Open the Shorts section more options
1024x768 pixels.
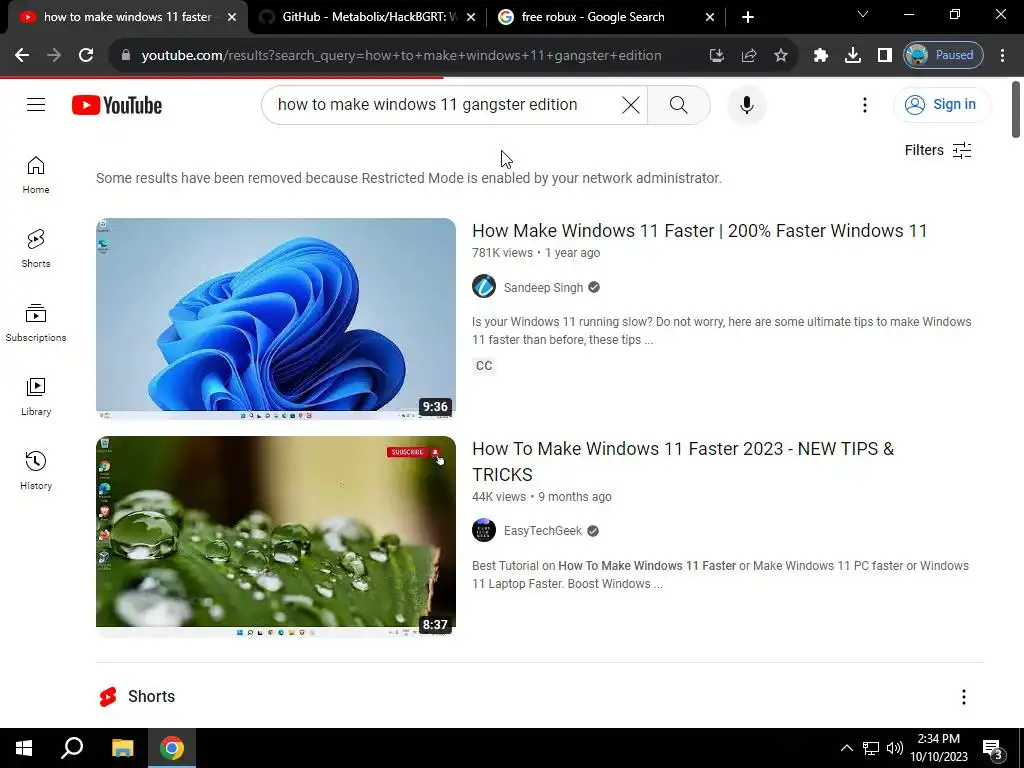tap(963, 697)
